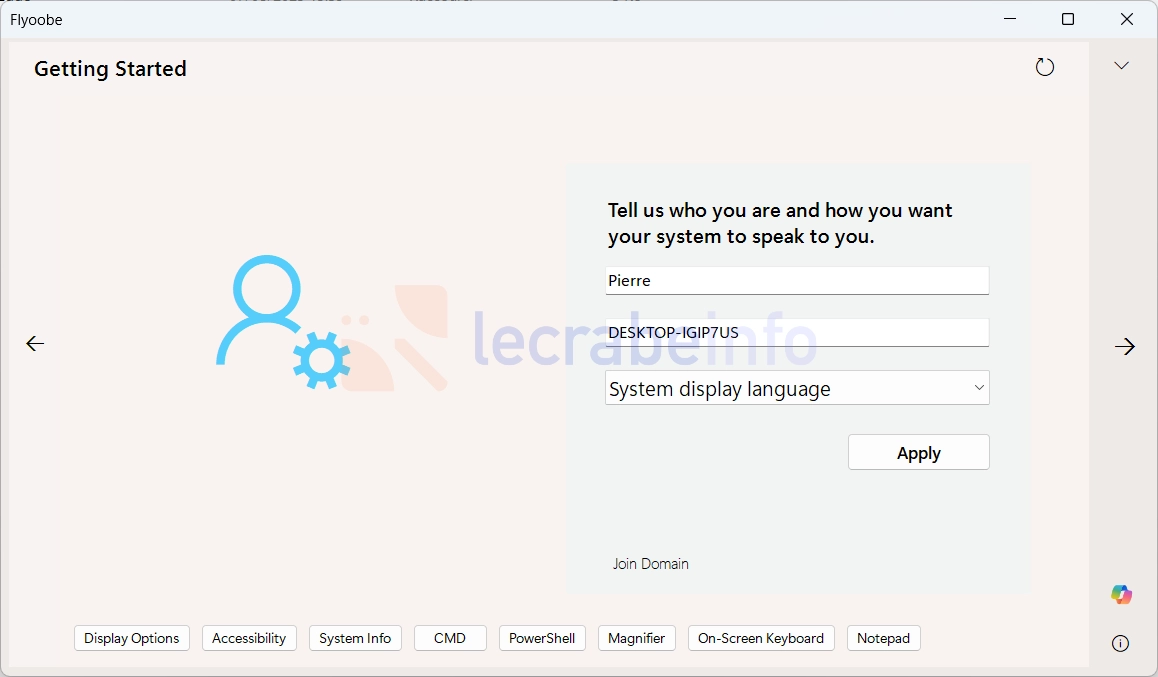Image resolution: width=1158 pixels, height=677 pixels.
Task: Open the On-Screen Keyboard
Action: point(761,639)
